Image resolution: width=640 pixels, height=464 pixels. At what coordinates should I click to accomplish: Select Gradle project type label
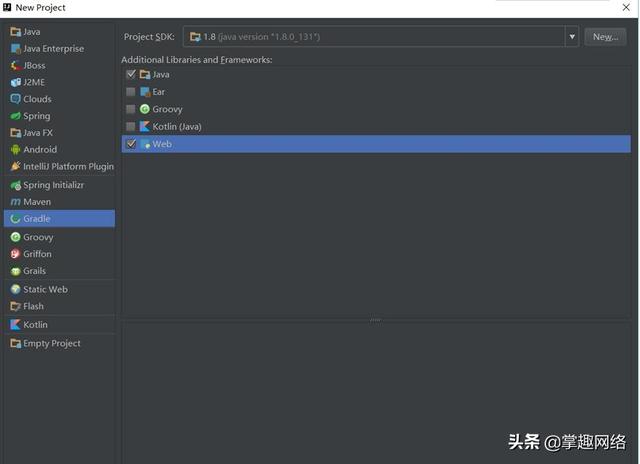click(37, 218)
